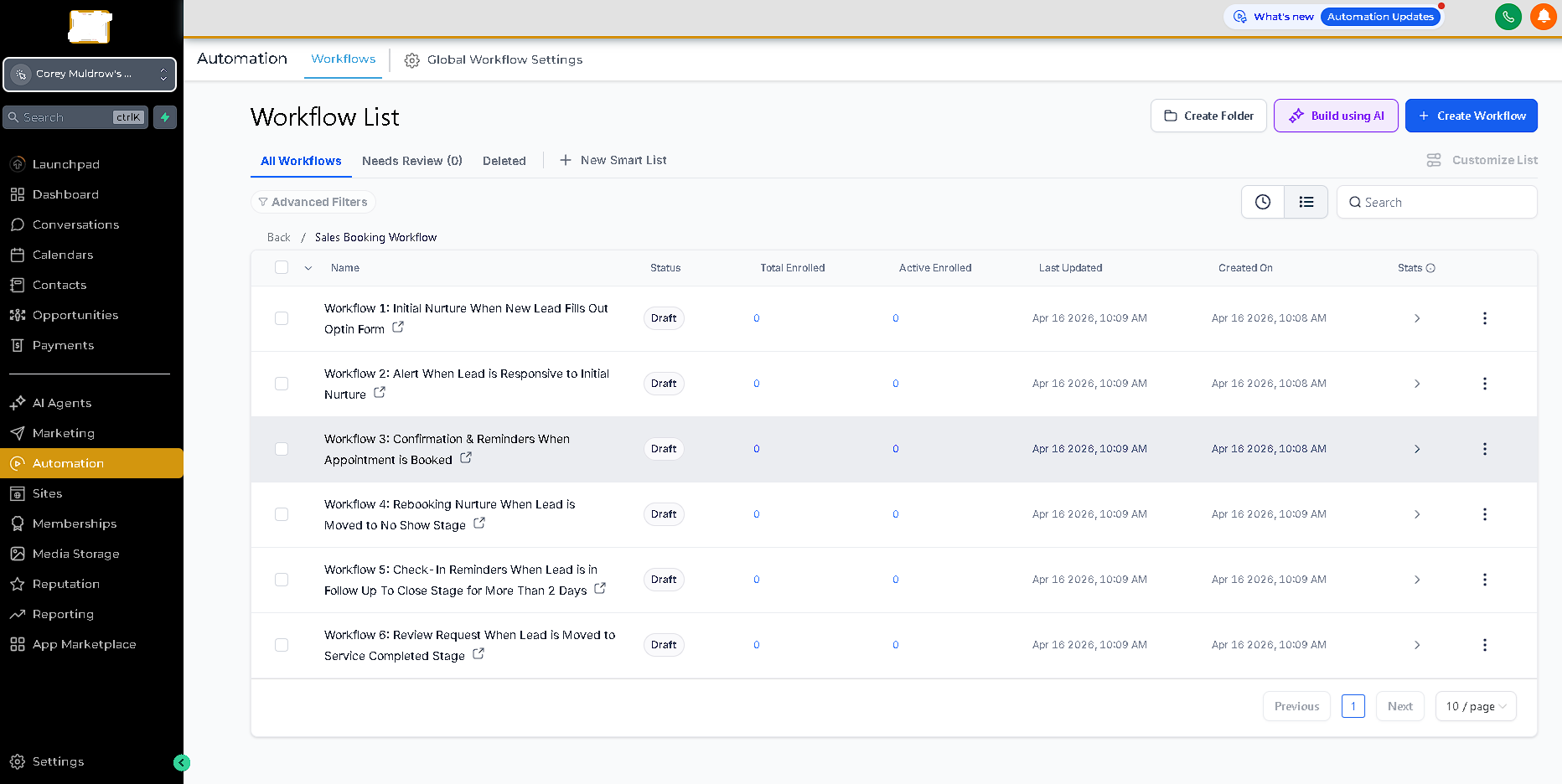Screen dimensions: 1562x784
Task: Open the Corey Muldrow's account switcher
Action: pos(90,75)
